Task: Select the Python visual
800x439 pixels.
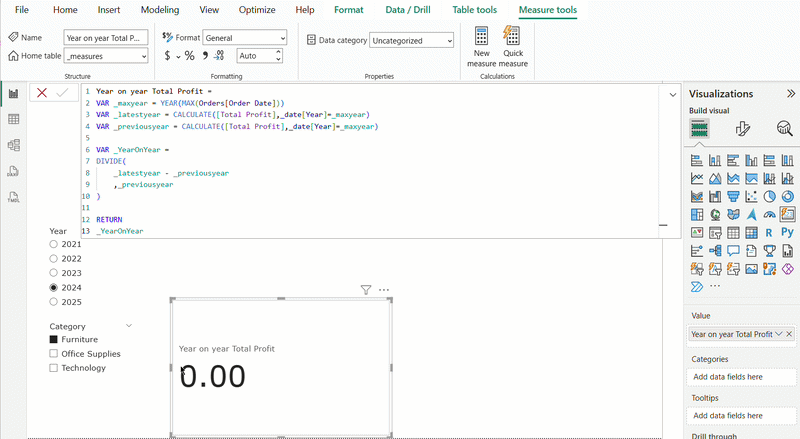Action: [x=787, y=233]
